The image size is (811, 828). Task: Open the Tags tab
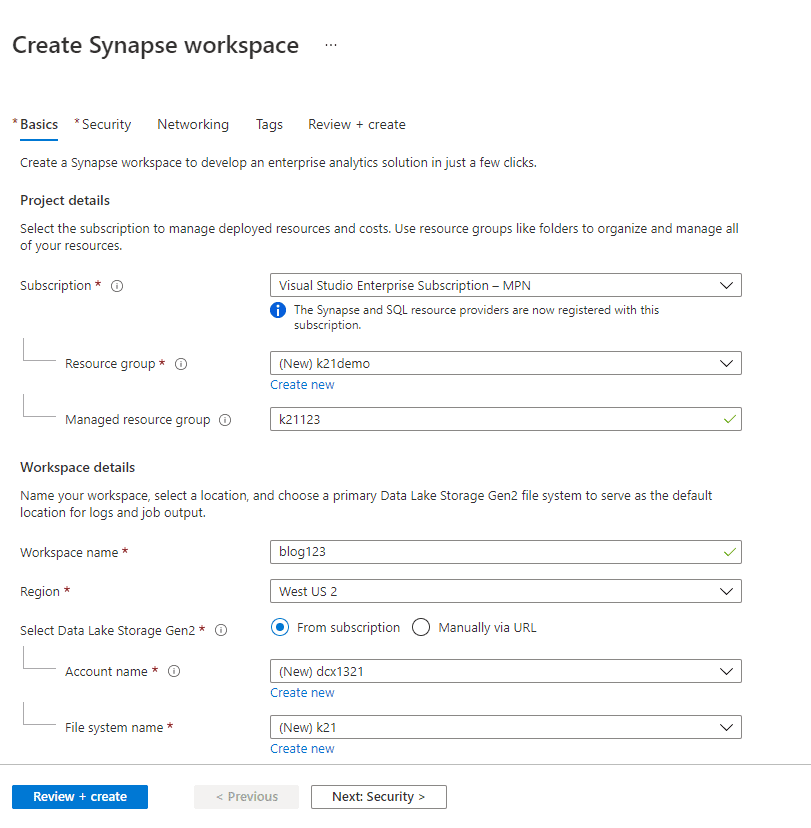[269, 125]
